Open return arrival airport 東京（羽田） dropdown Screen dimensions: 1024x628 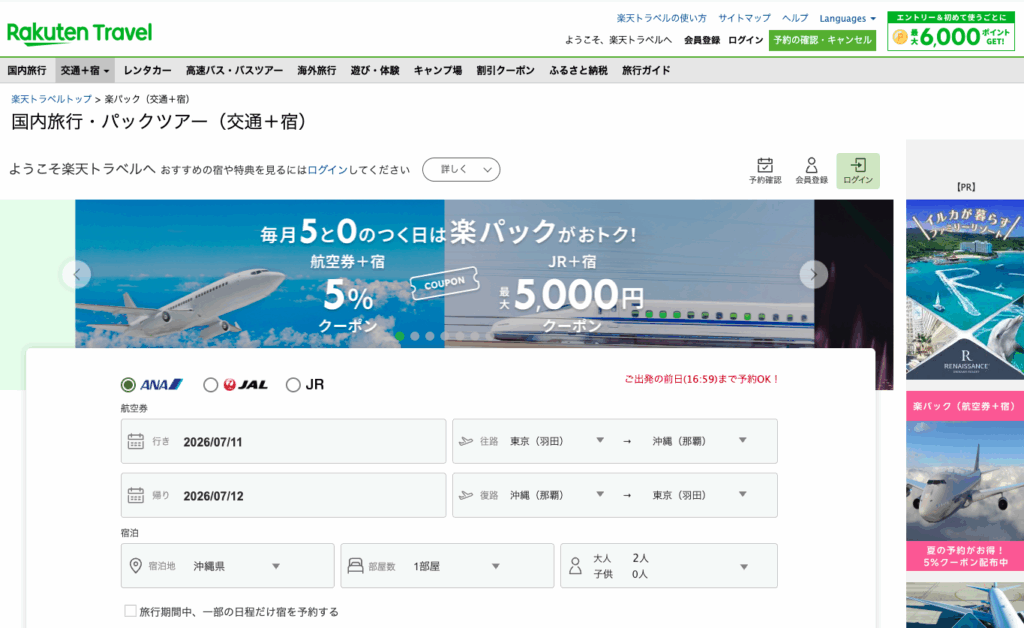click(699, 495)
